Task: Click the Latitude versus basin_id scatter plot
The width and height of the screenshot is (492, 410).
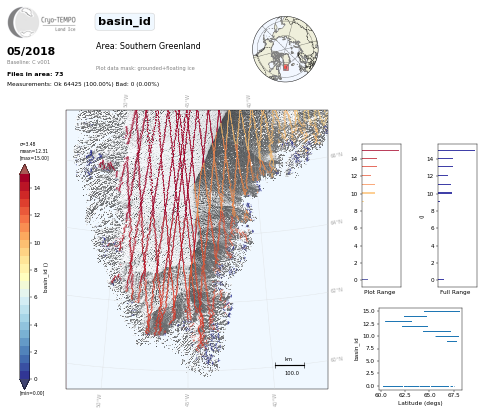Action: (x=421, y=349)
